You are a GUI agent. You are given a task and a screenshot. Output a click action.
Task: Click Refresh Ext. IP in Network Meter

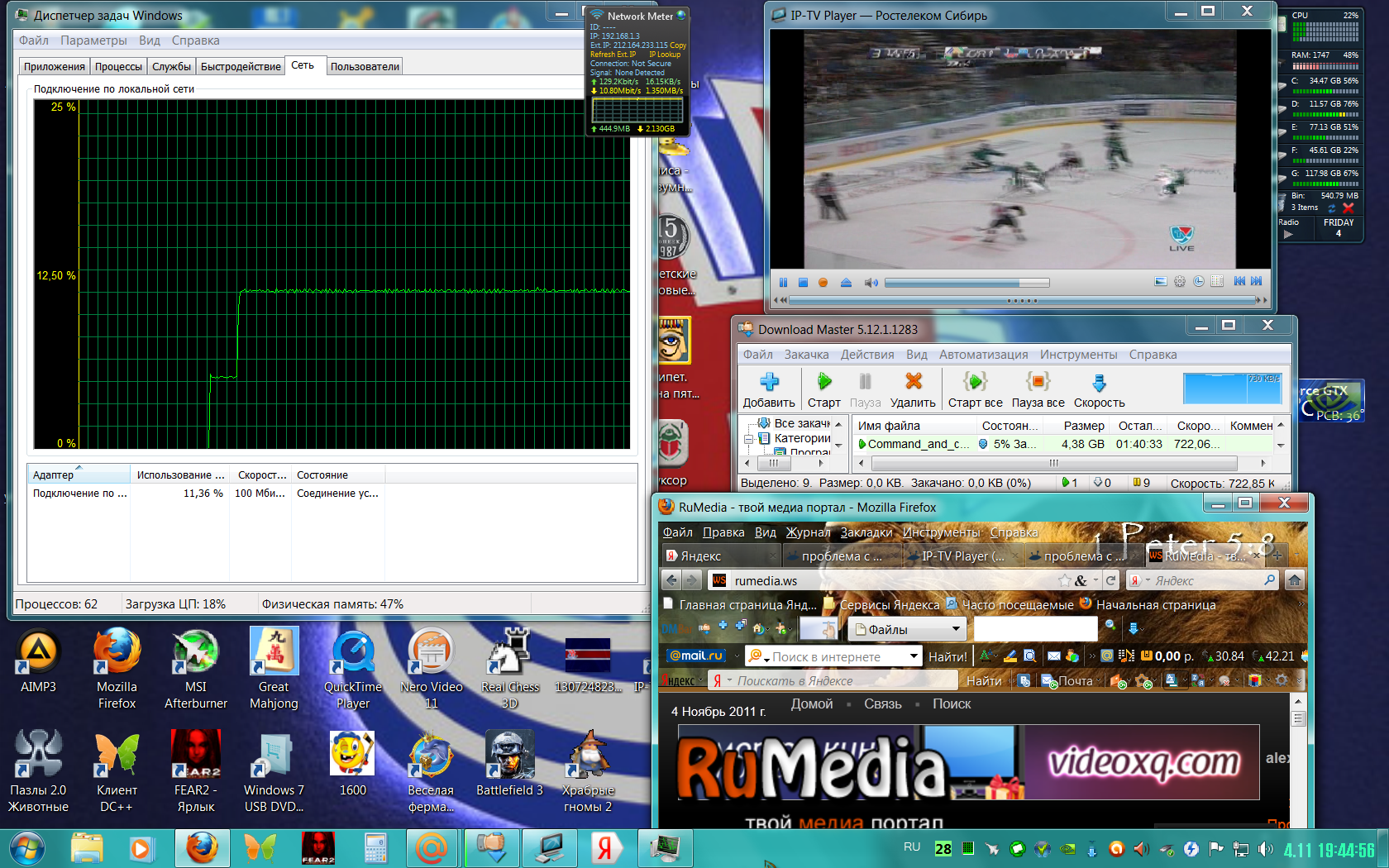click(613, 55)
